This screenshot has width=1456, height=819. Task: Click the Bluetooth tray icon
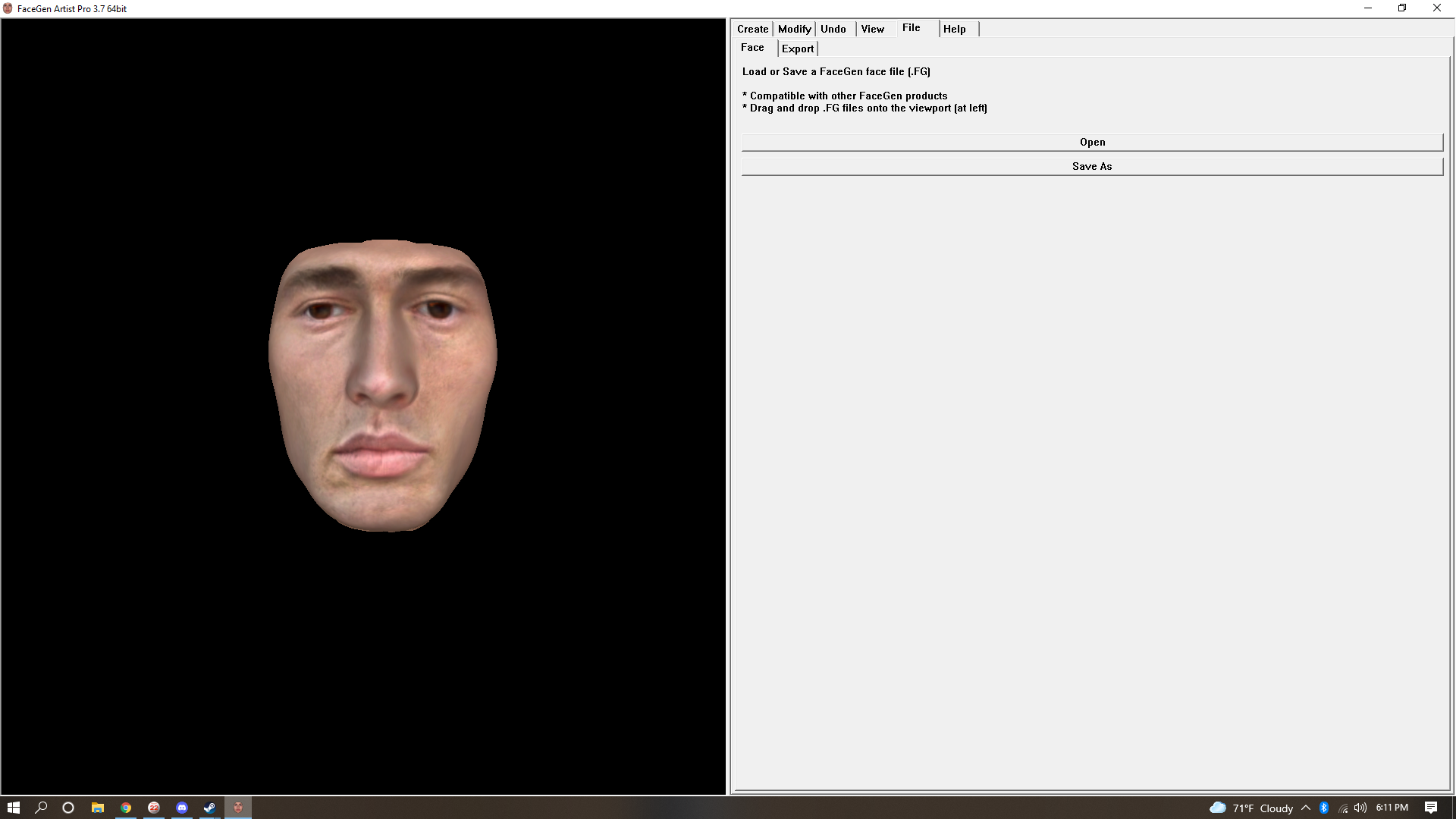coord(1324,808)
